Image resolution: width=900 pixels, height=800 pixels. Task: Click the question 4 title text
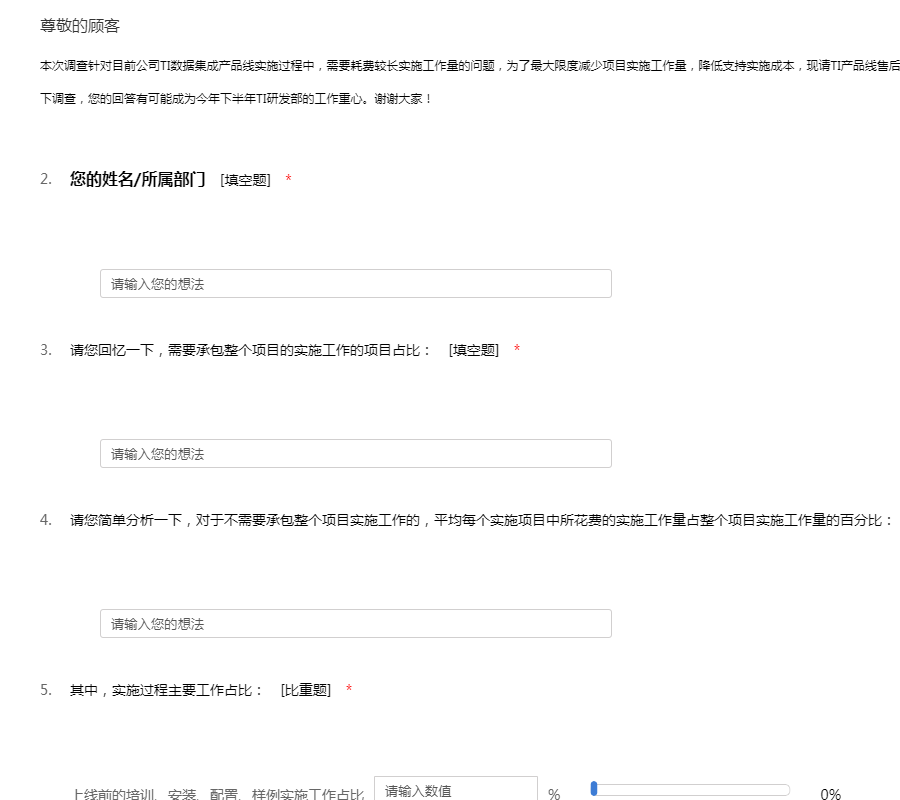[480, 520]
